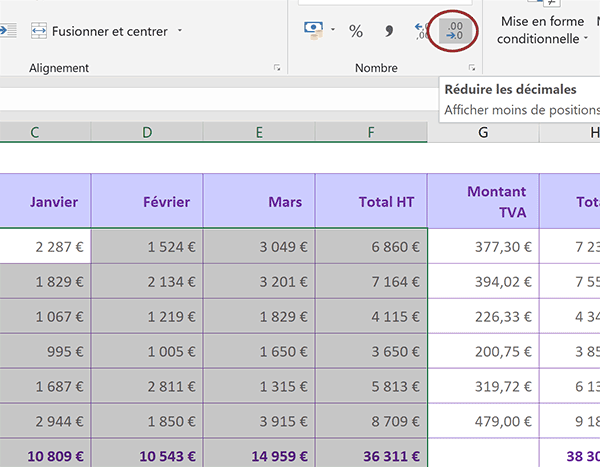
Task: Click cell containing 1 219 €
Action: pyautogui.click(x=147, y=316)
